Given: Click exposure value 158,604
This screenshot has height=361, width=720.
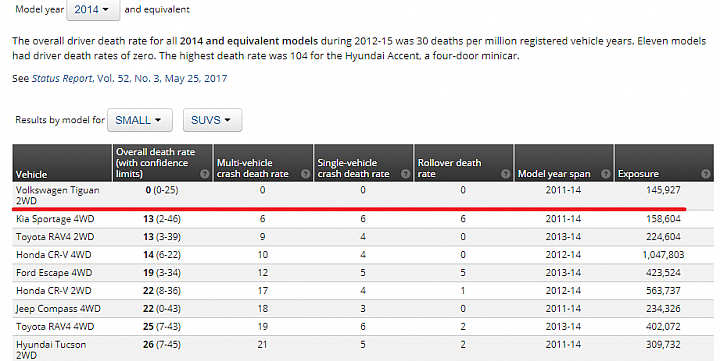Looking at the screenshot, I should click(663, 219).
